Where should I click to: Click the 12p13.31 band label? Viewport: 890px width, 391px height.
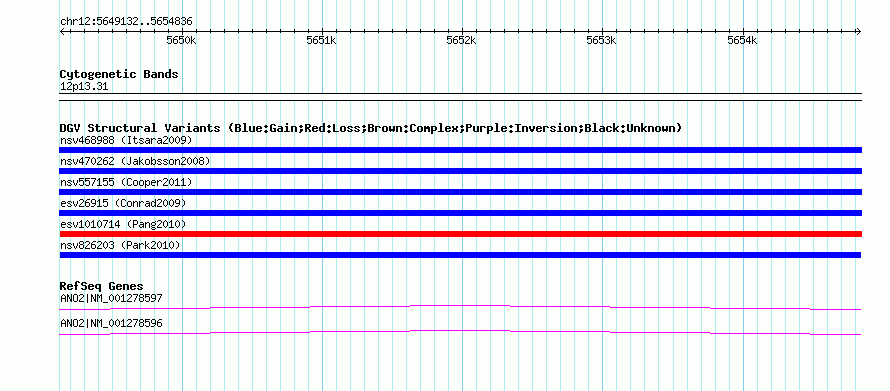[x=83, y=87]
